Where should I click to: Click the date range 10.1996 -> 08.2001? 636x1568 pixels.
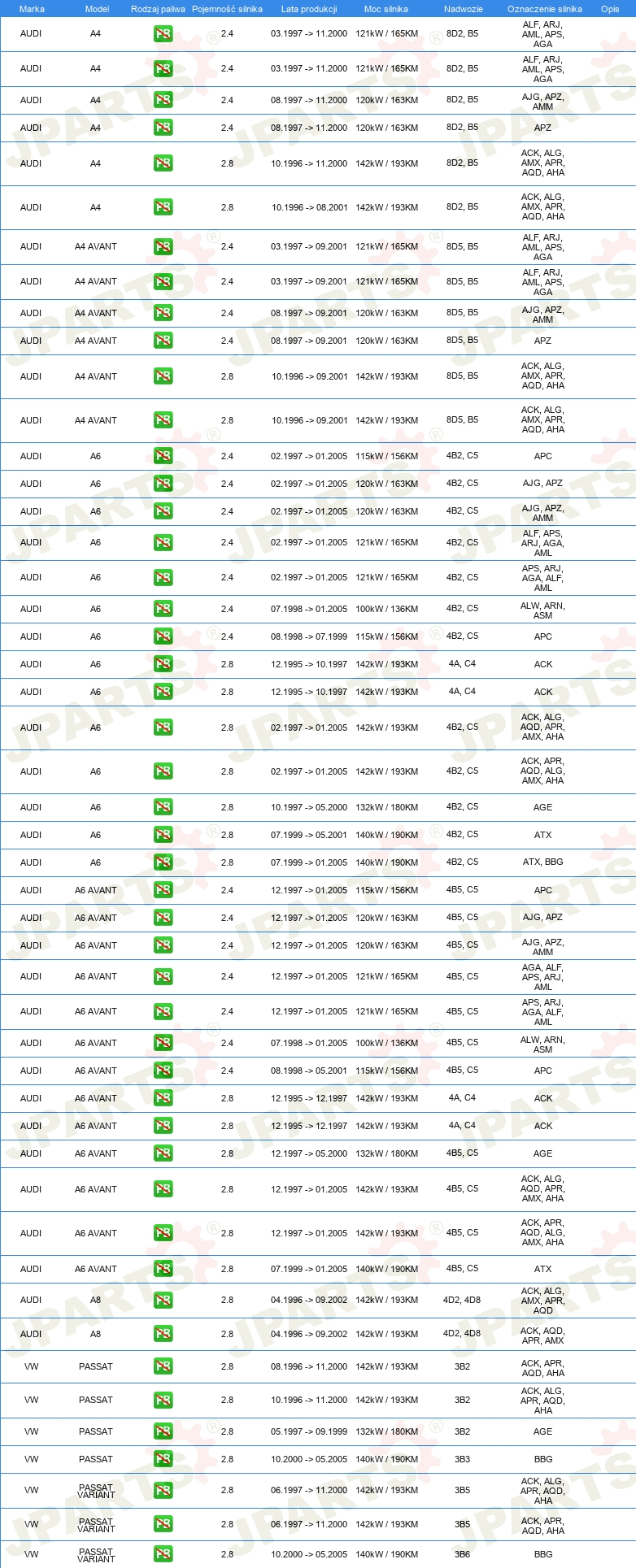[309, 207]
